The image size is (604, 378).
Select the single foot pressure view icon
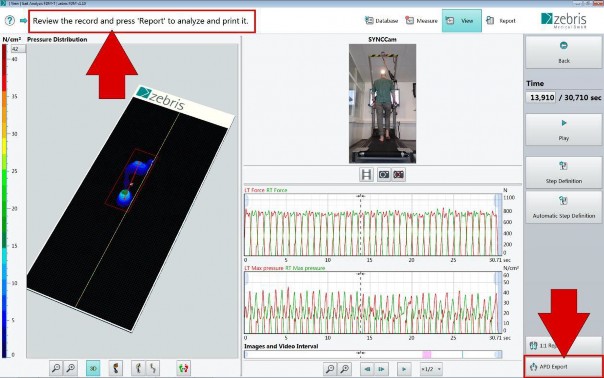(x=116, y=368)
